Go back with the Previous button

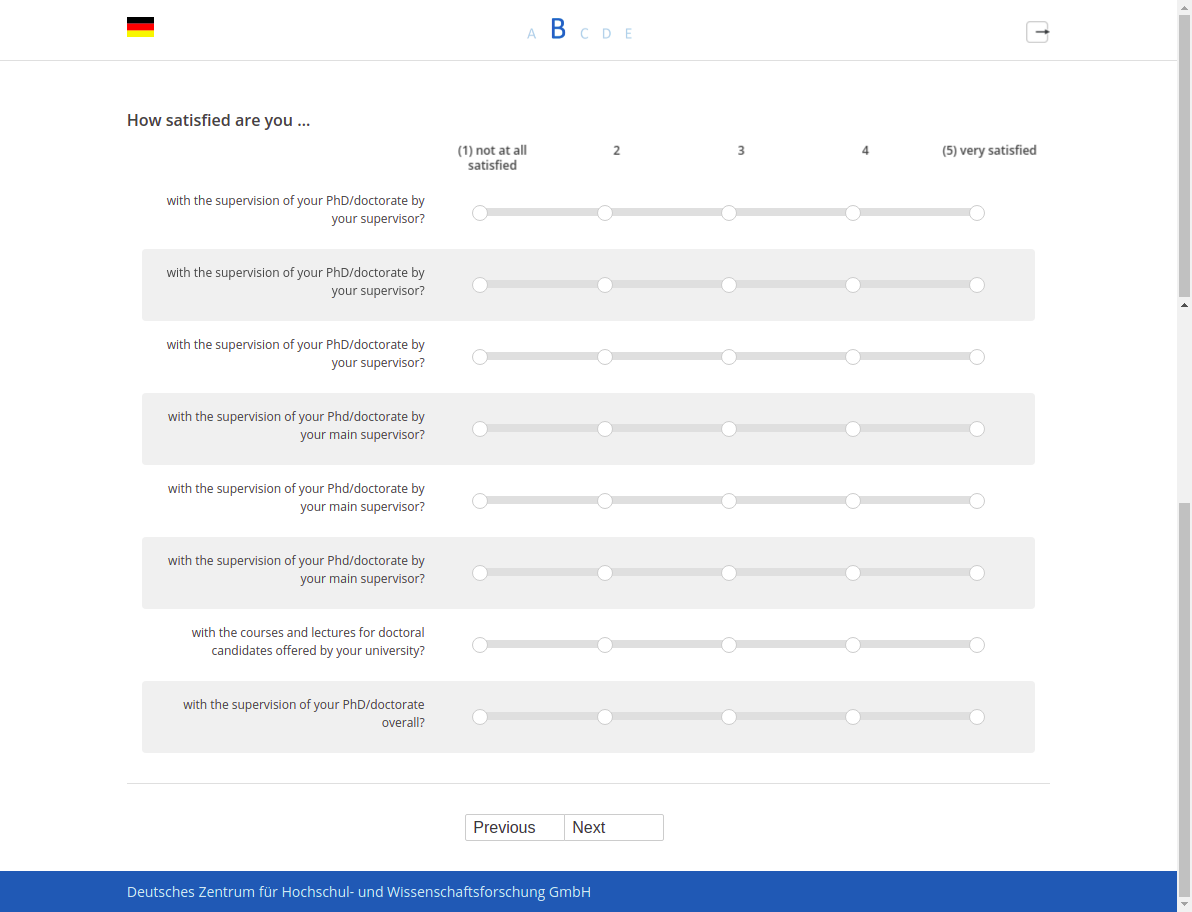[x=515, y=828]
